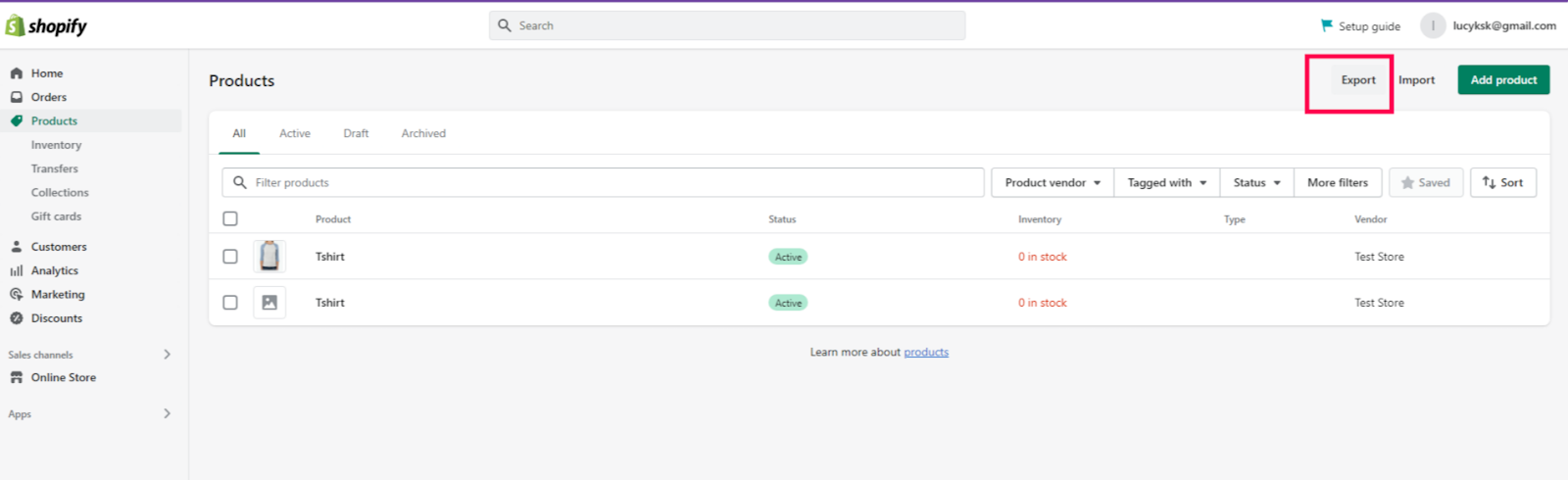Open Home label in sidebar
1568x480 pixels.
click(x=47, y=73)
